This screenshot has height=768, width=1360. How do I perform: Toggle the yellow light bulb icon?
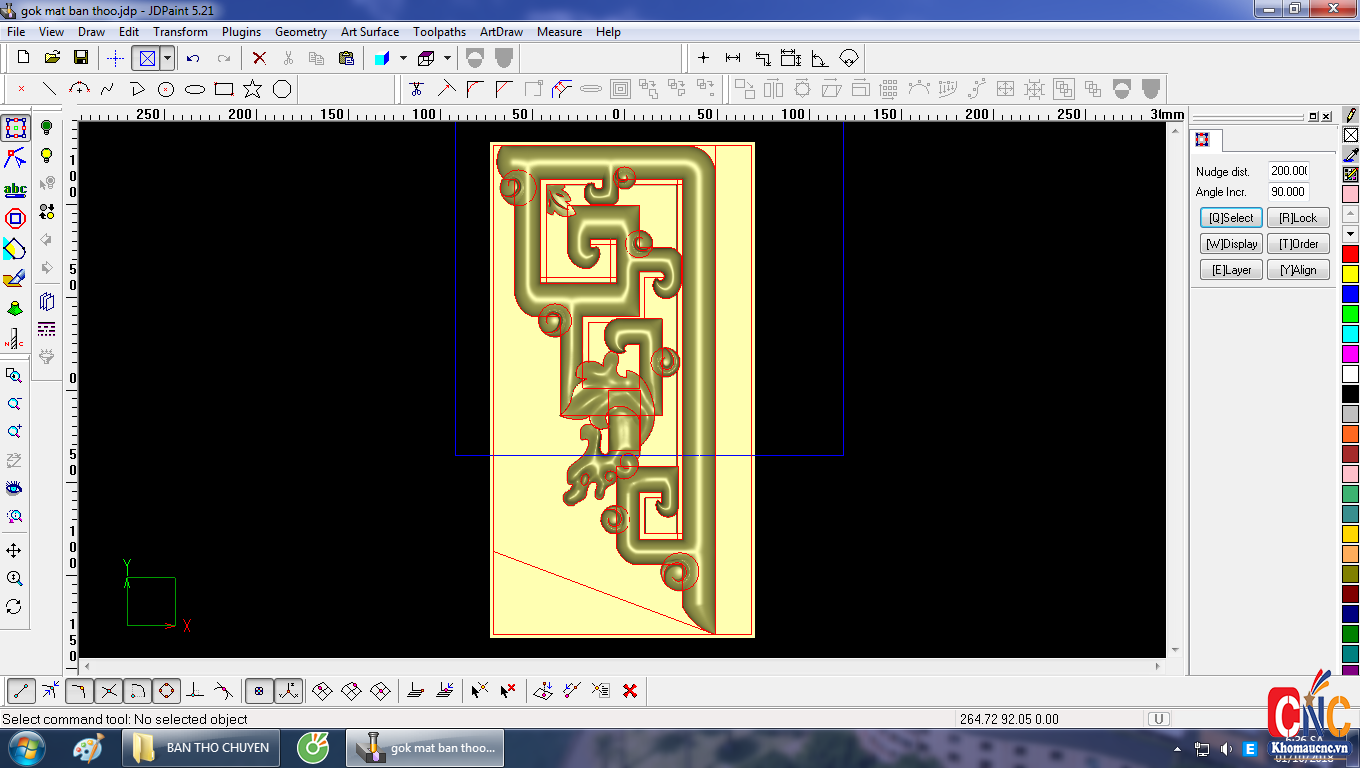point(46,156)
